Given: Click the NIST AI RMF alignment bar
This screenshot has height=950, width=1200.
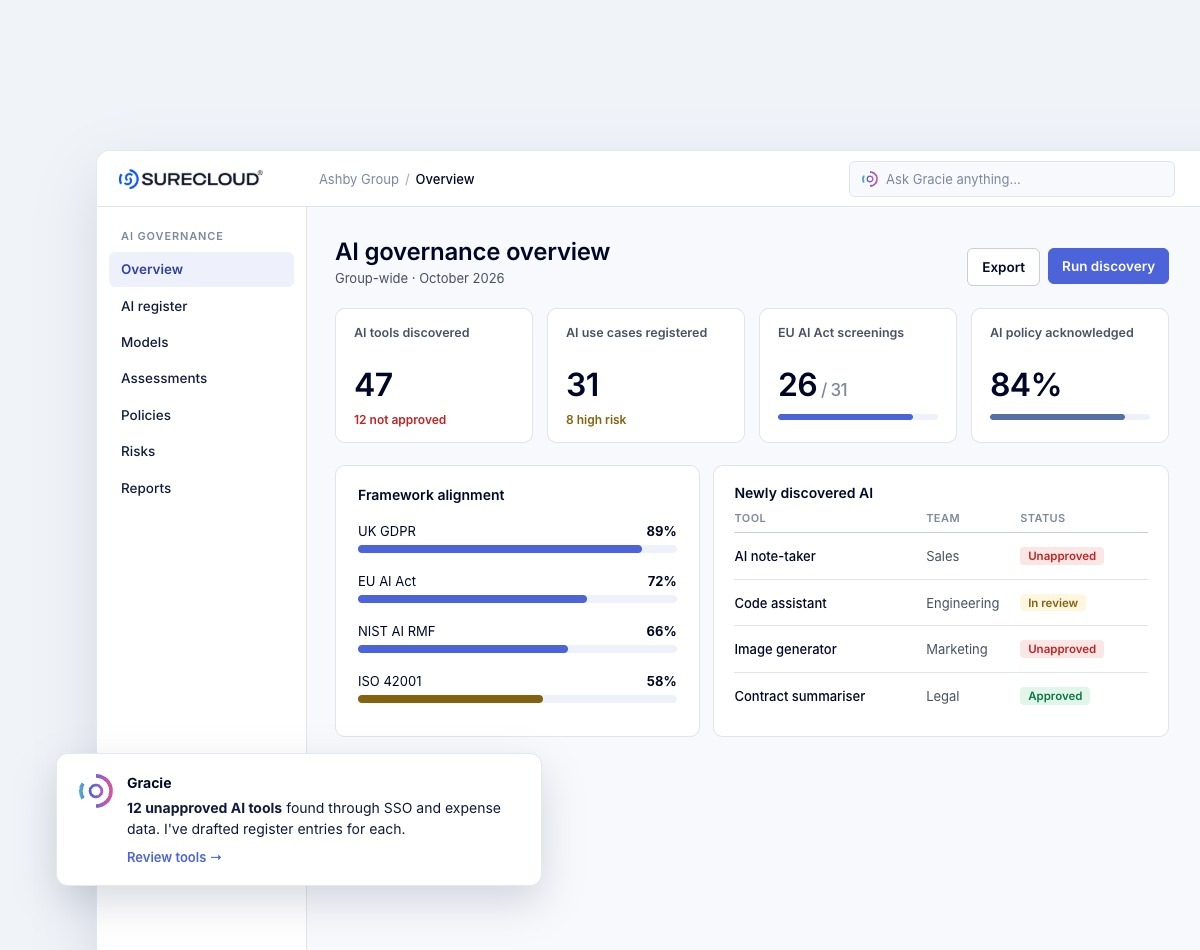Looking at the screenshot, I should coord(517,649).
